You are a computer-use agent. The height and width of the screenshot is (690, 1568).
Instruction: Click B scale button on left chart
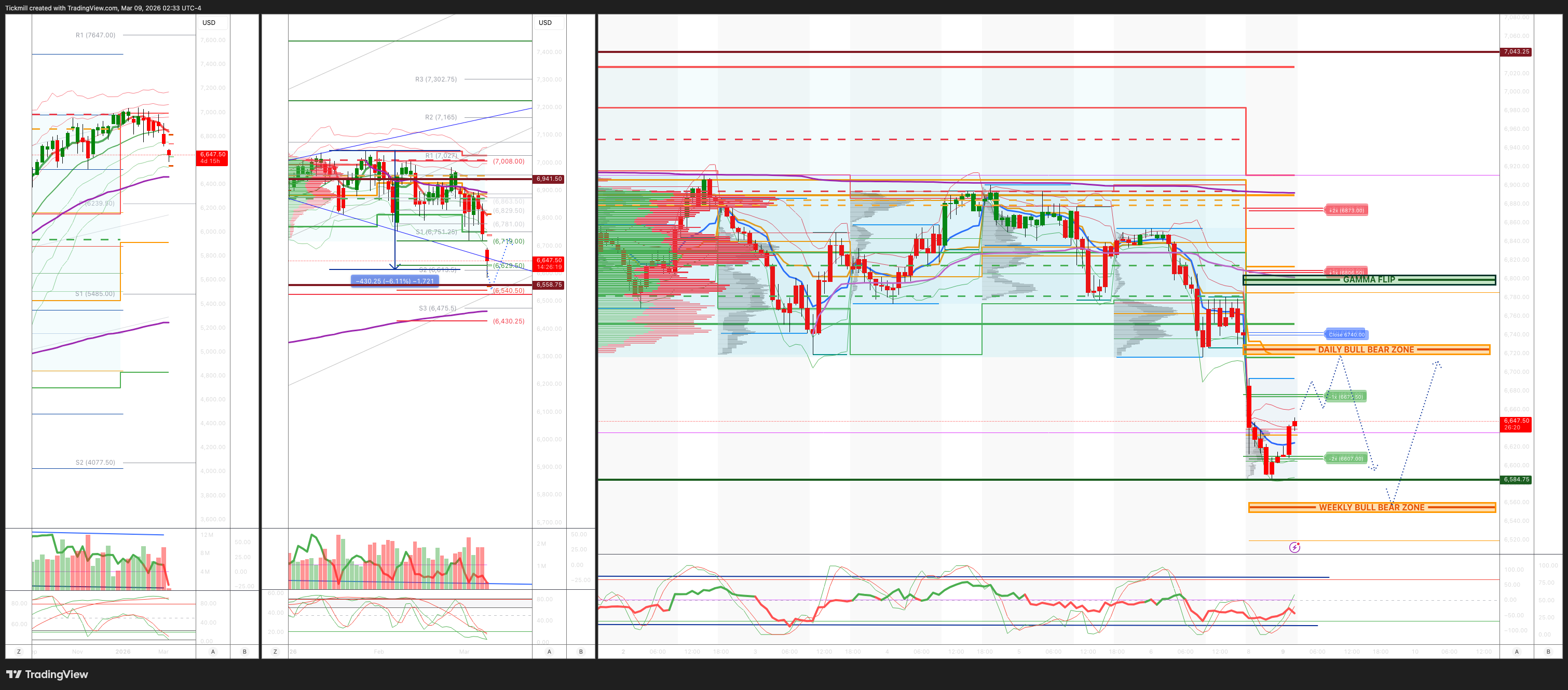tap(244, 652)
